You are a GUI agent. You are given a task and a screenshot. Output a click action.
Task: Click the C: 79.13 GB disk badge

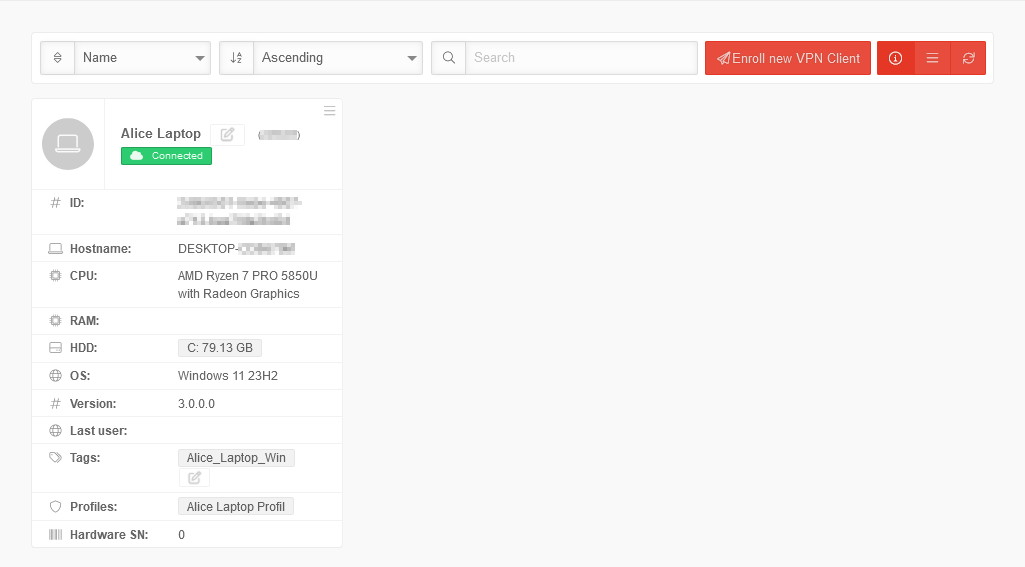[220, 348]
